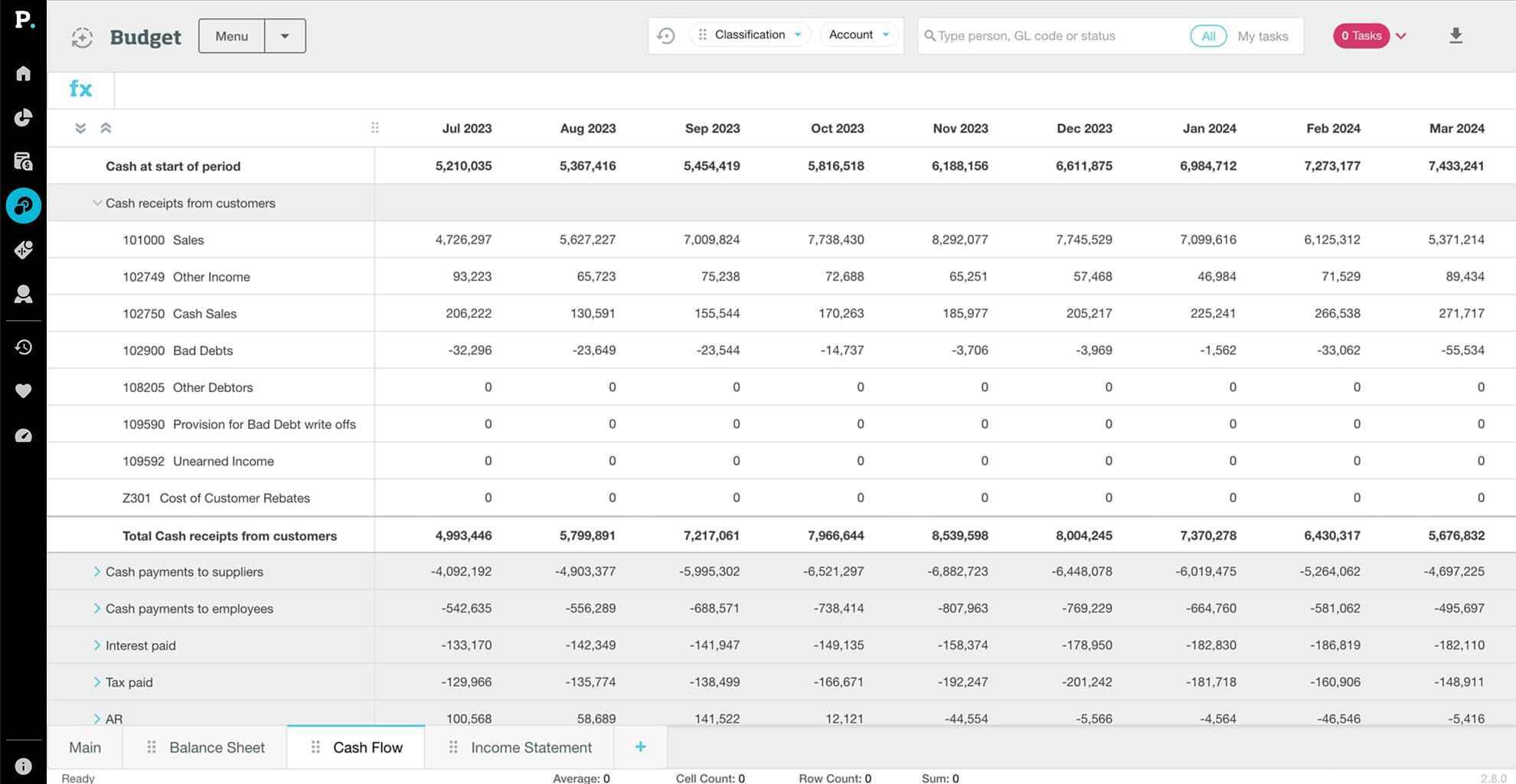Toggle the My tasks filter
The width and height of the screenshot is (1516, 784).
1263,36
